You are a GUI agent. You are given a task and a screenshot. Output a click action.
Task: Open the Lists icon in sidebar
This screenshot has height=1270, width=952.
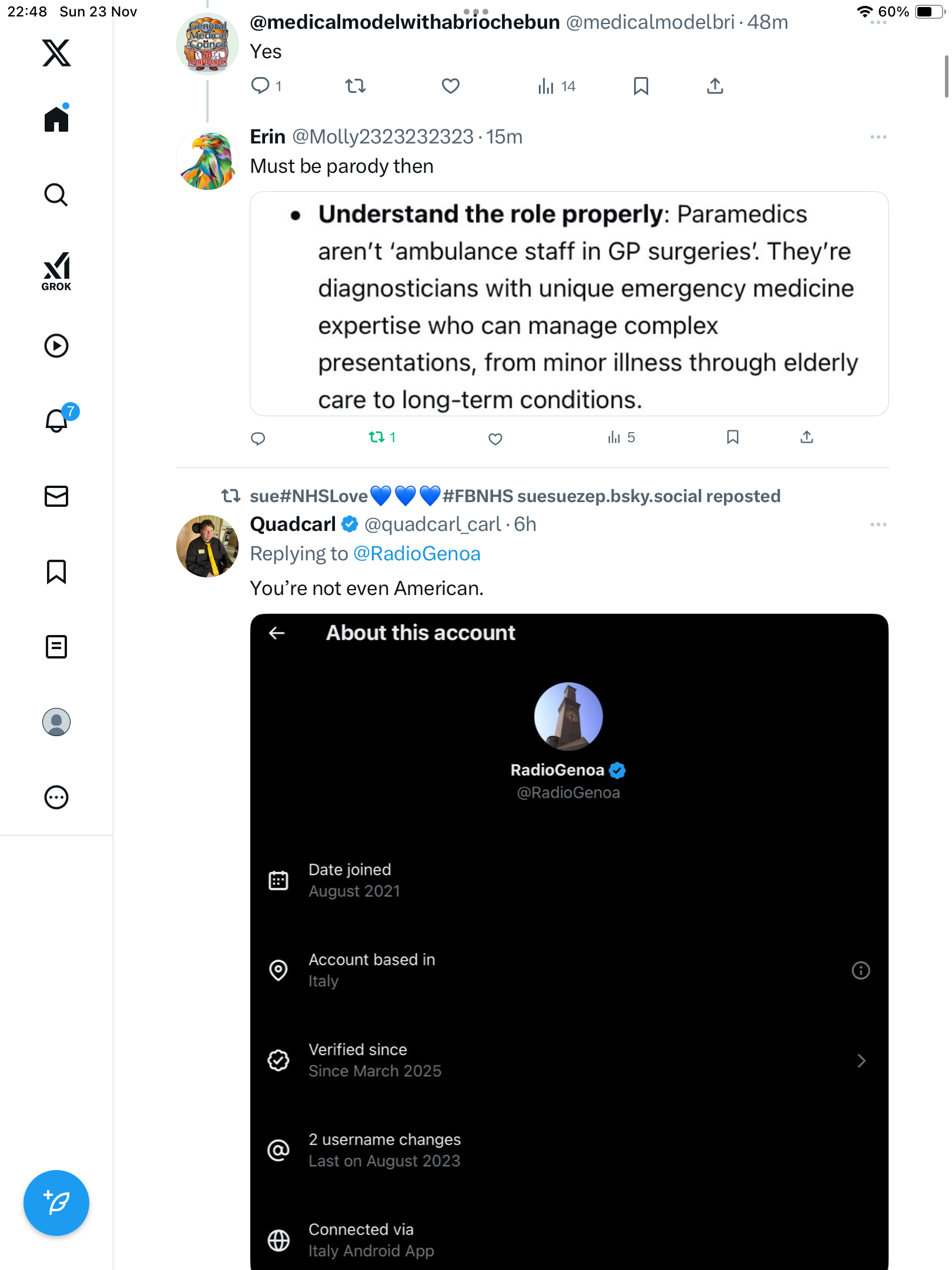pyautogui.click(x=56, y=647)
